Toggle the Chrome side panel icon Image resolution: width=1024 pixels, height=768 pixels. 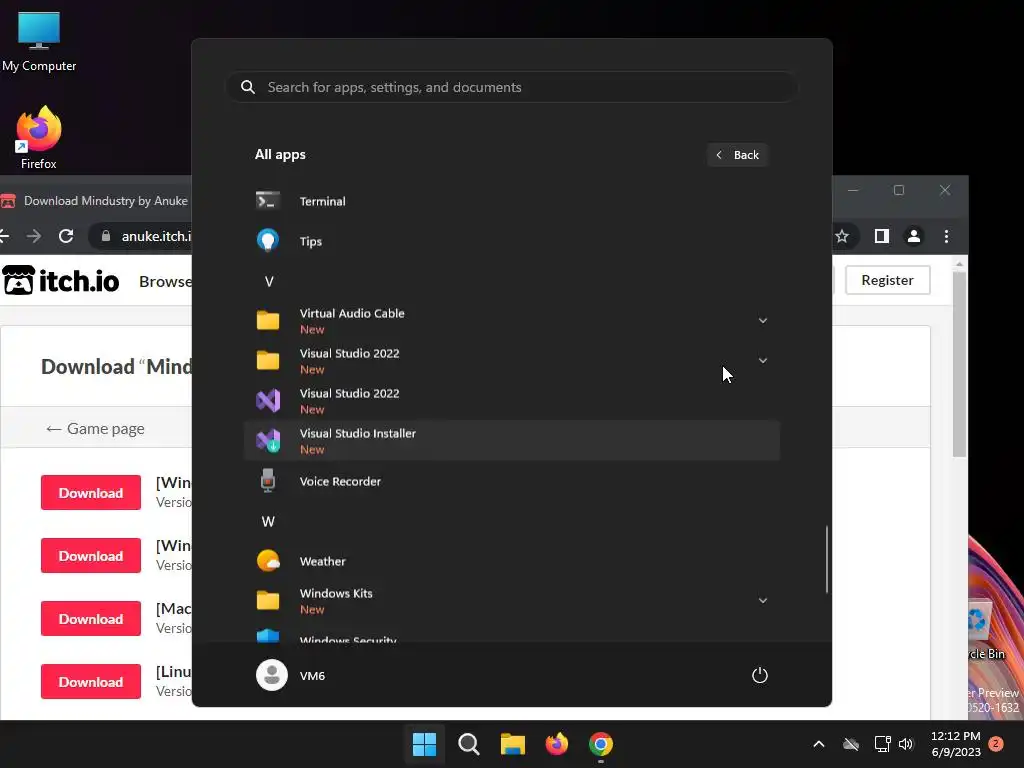pyautogui.click(x=882, y=236)
